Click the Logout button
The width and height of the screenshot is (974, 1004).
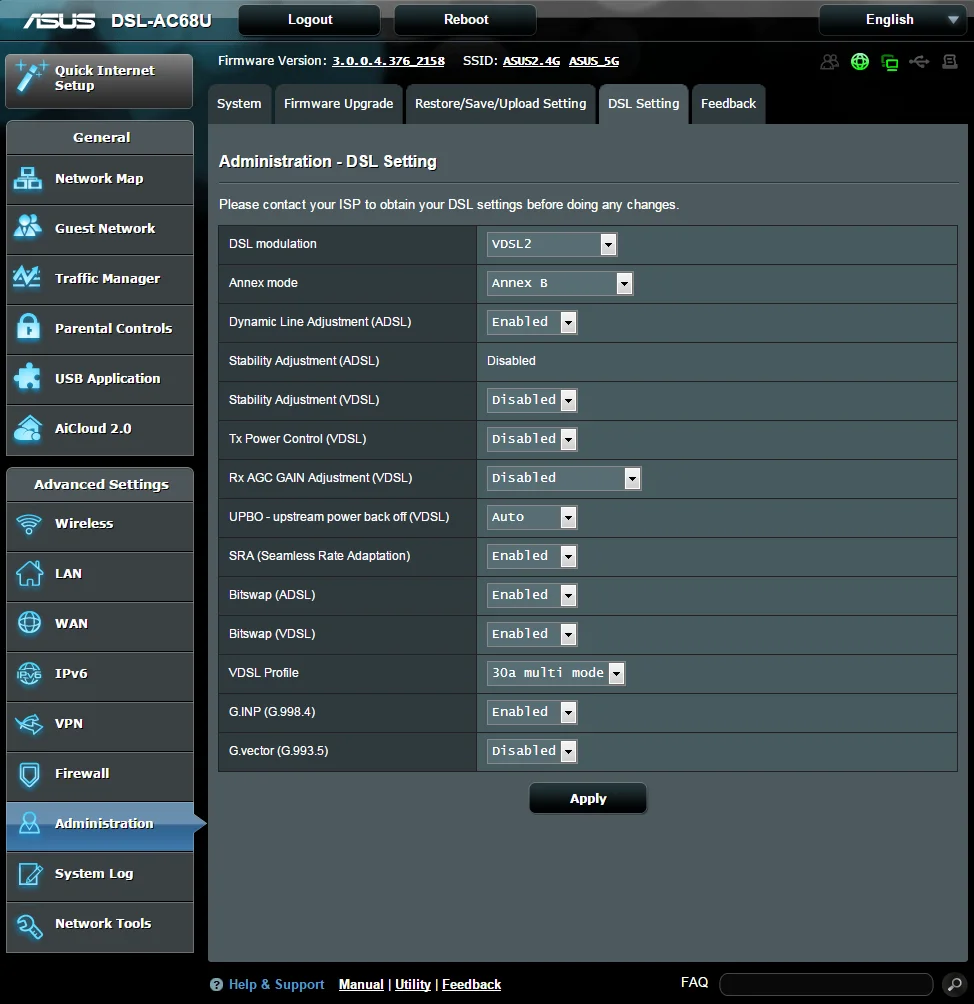point(310,20)
